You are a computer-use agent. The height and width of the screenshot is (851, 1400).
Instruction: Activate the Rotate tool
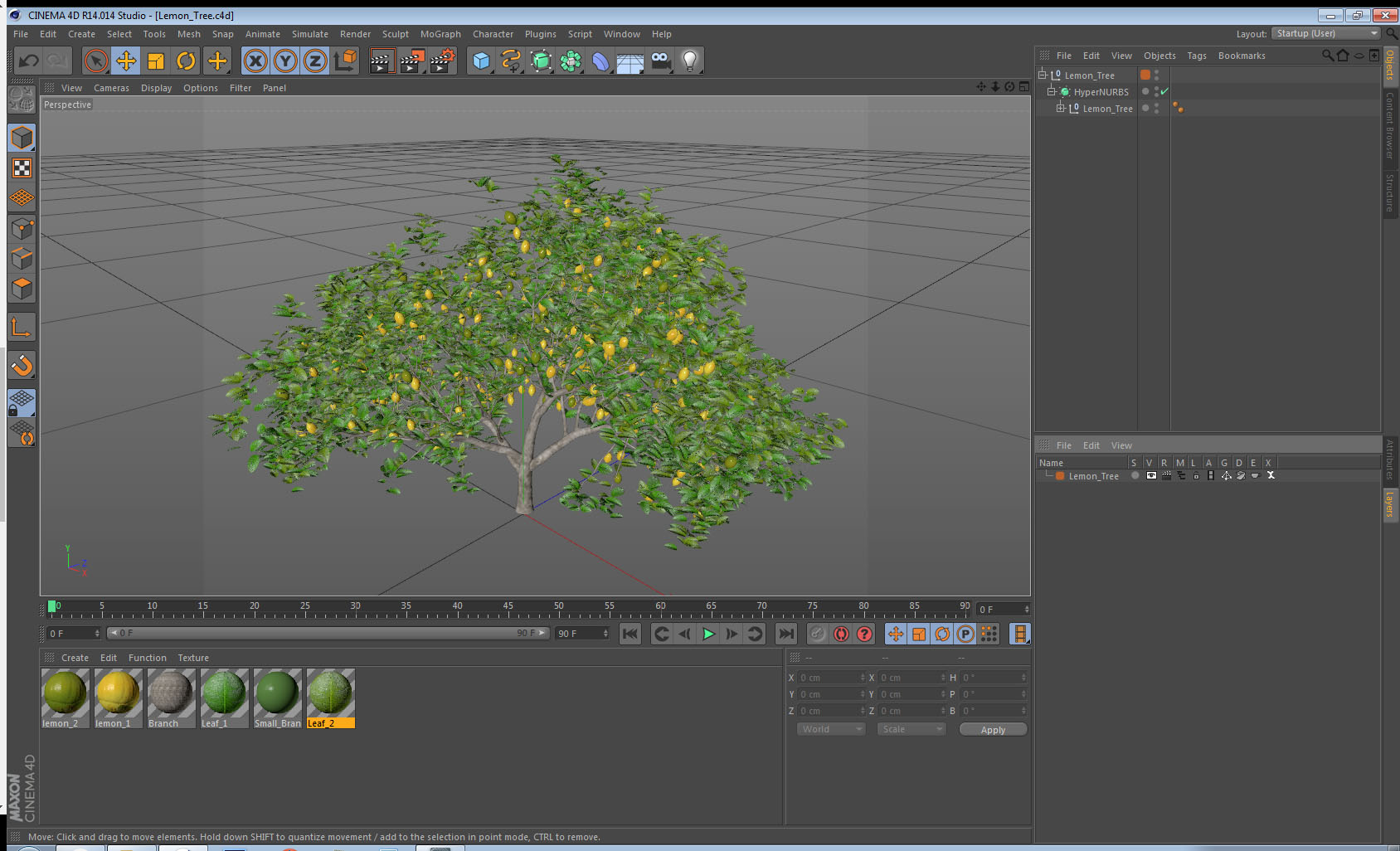click(186, 61)
